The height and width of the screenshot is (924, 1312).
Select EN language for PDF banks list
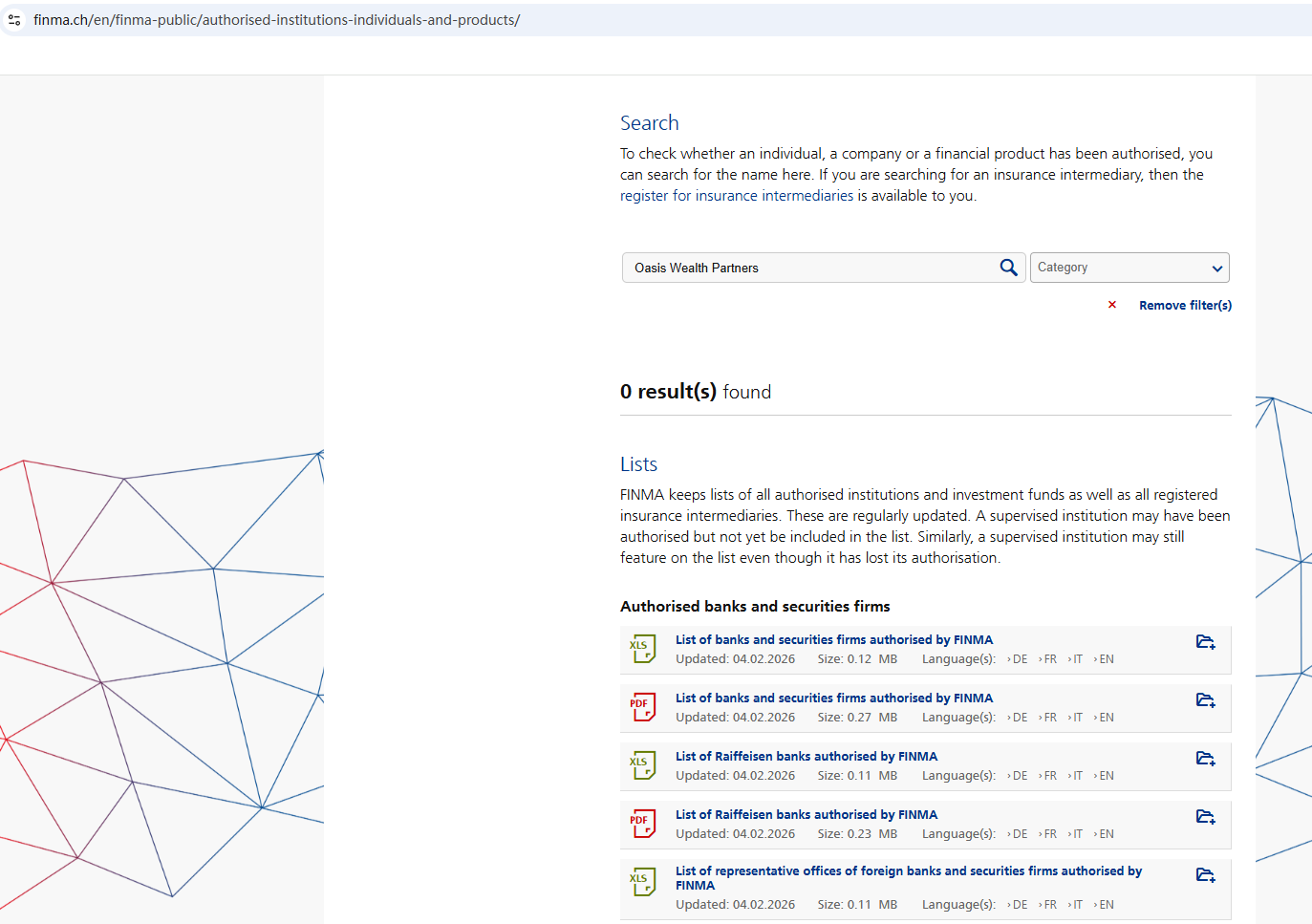tap(1106, 718)
